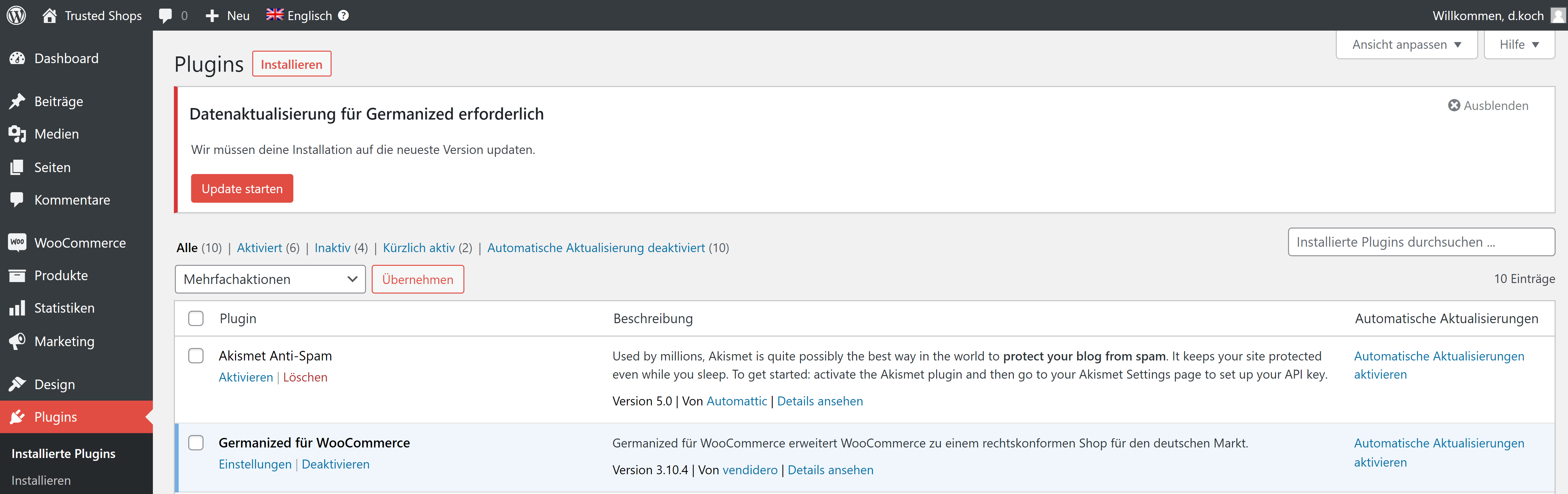The width and height of the screenshot is (1568, 494).
Task: Click the Statistiken bar chart icon
Action: click(17, 308)
